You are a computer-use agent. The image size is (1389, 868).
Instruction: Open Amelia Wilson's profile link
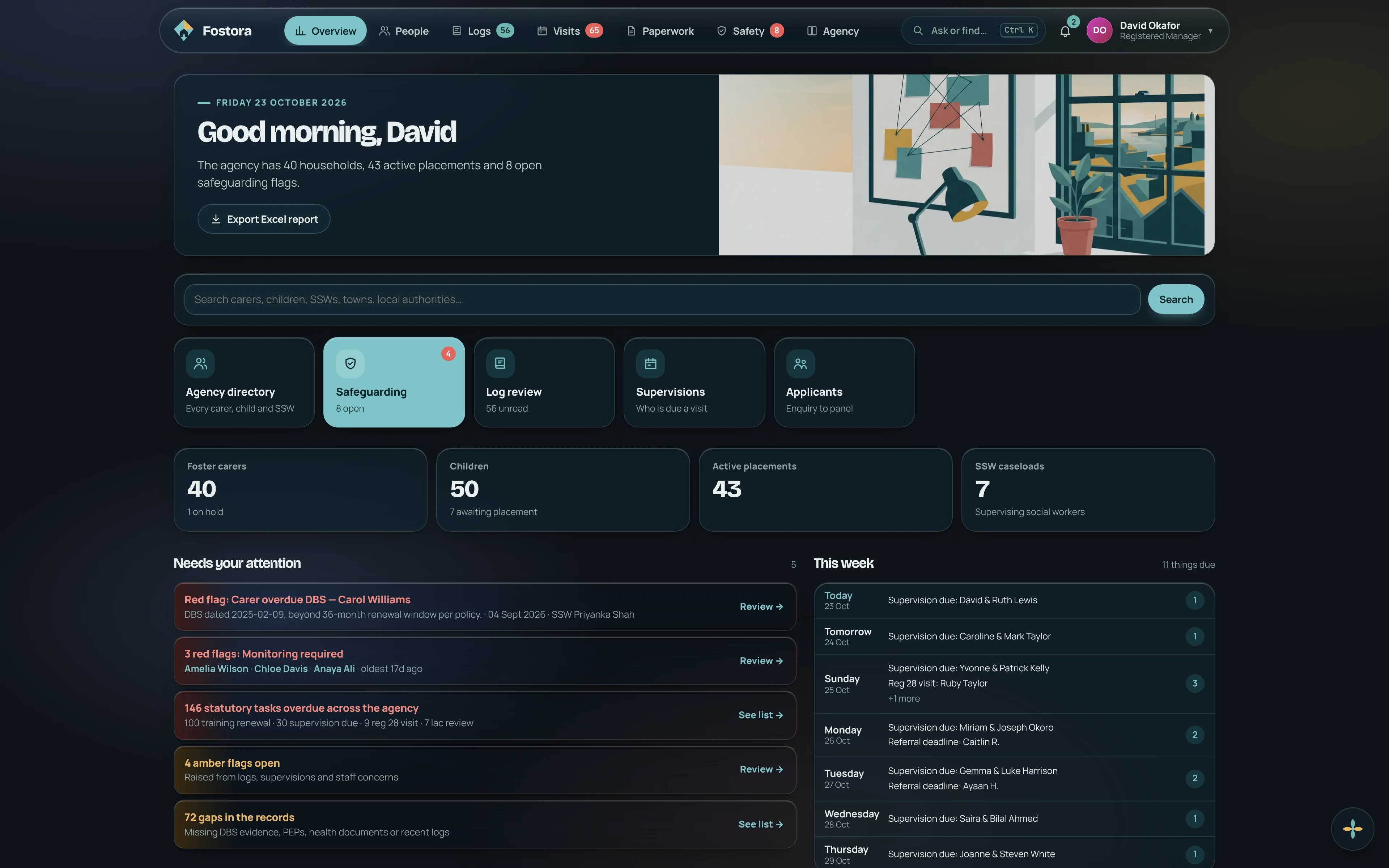pos(216,668)
